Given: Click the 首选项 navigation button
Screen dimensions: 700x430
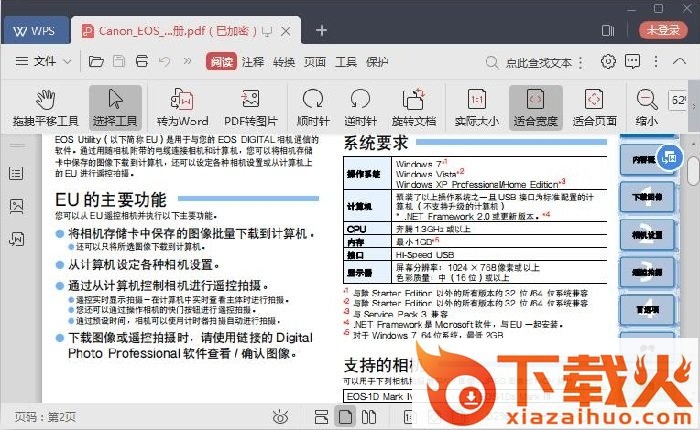Looking at the screenshot, I should [x=647, y=309].
